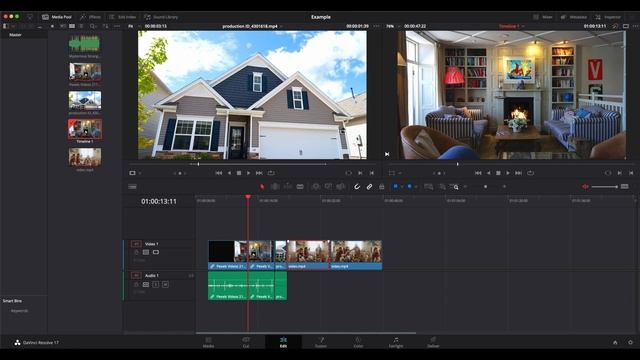Activate the Trim Edit Mode tool
Screen dimensions: 640x360
click(x=275, y=187)
